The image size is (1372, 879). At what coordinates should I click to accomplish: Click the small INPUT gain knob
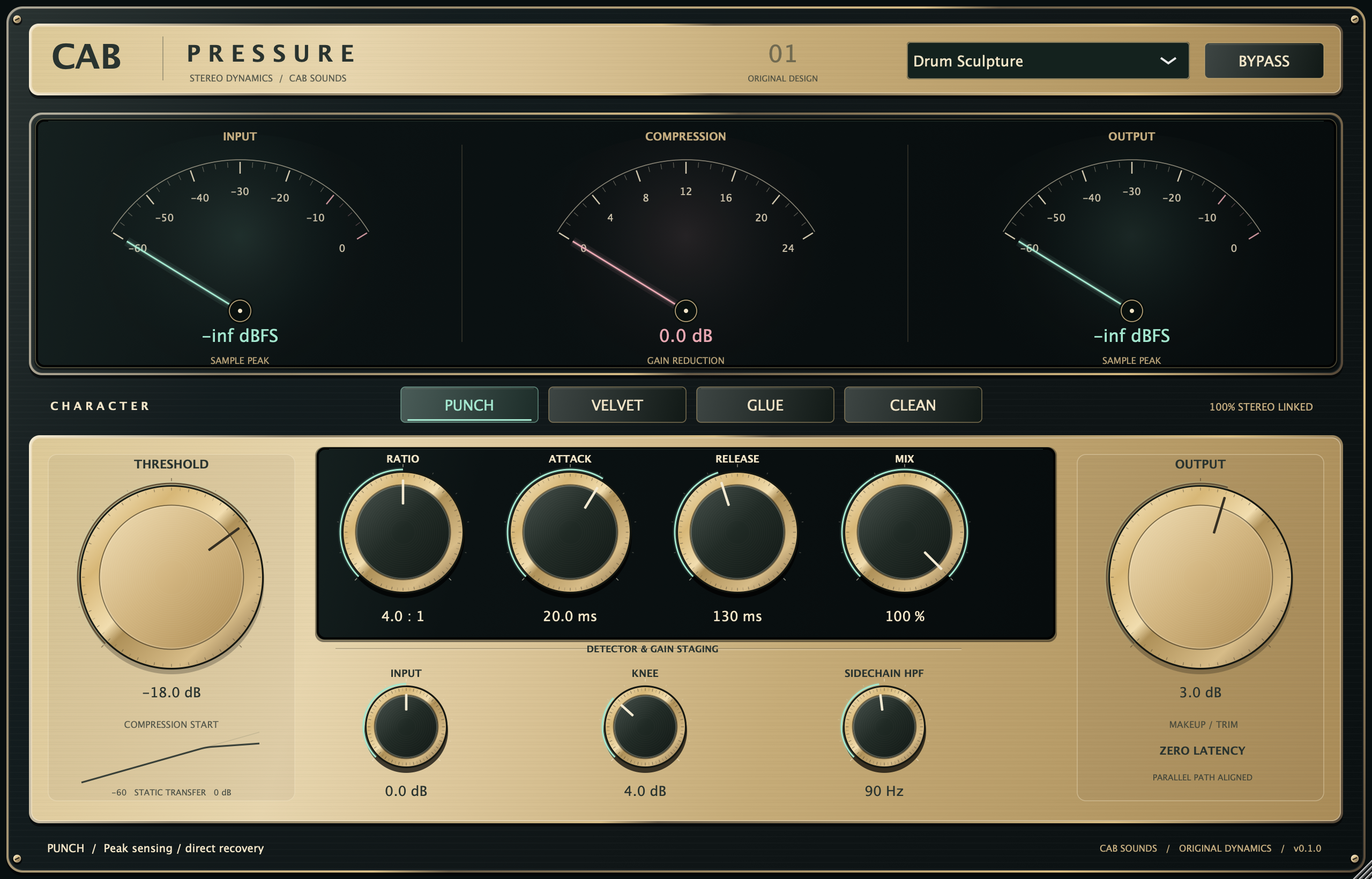[406, 727]
